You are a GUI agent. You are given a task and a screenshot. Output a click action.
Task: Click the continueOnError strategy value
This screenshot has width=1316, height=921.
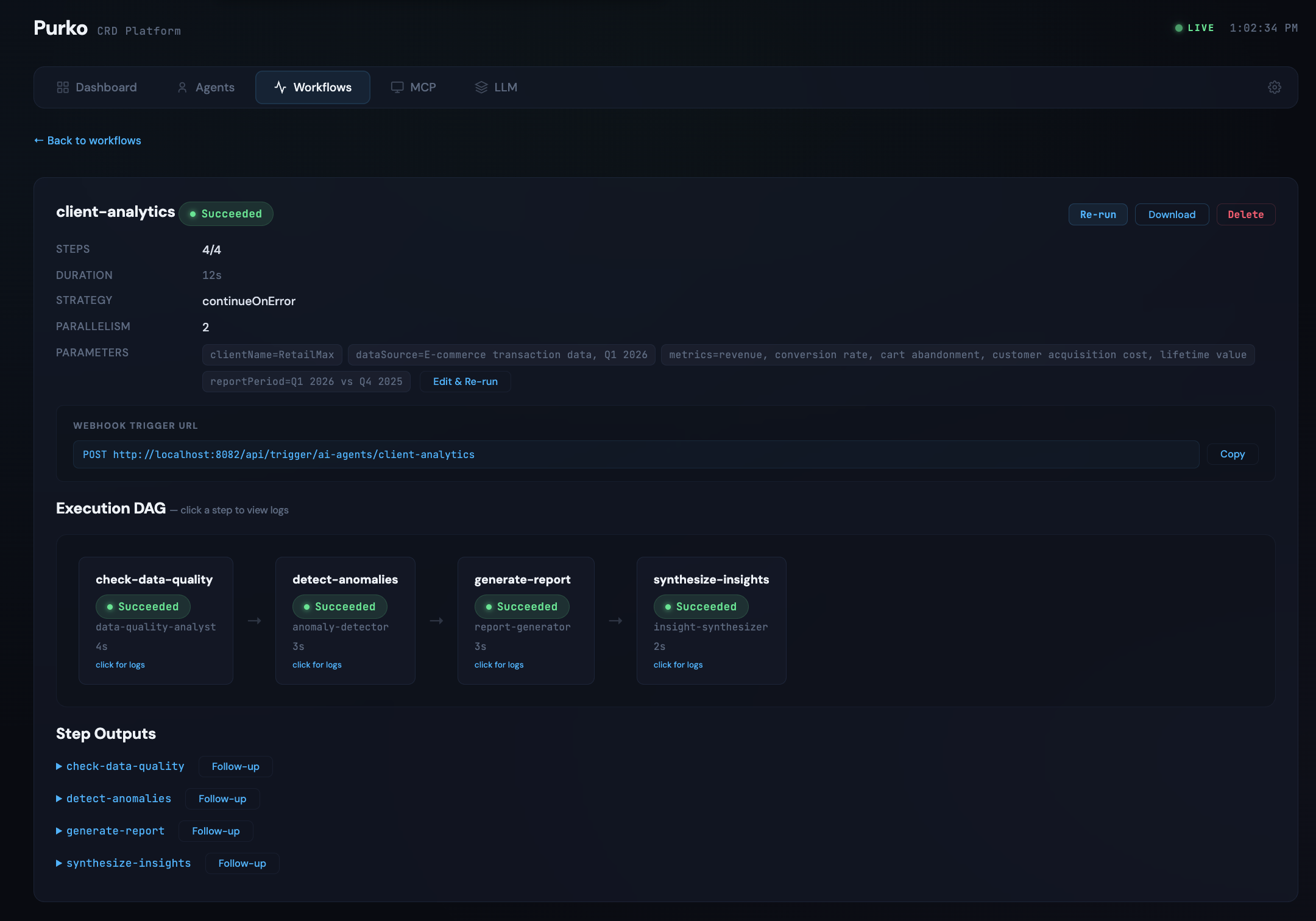click(x=249, y=301)
